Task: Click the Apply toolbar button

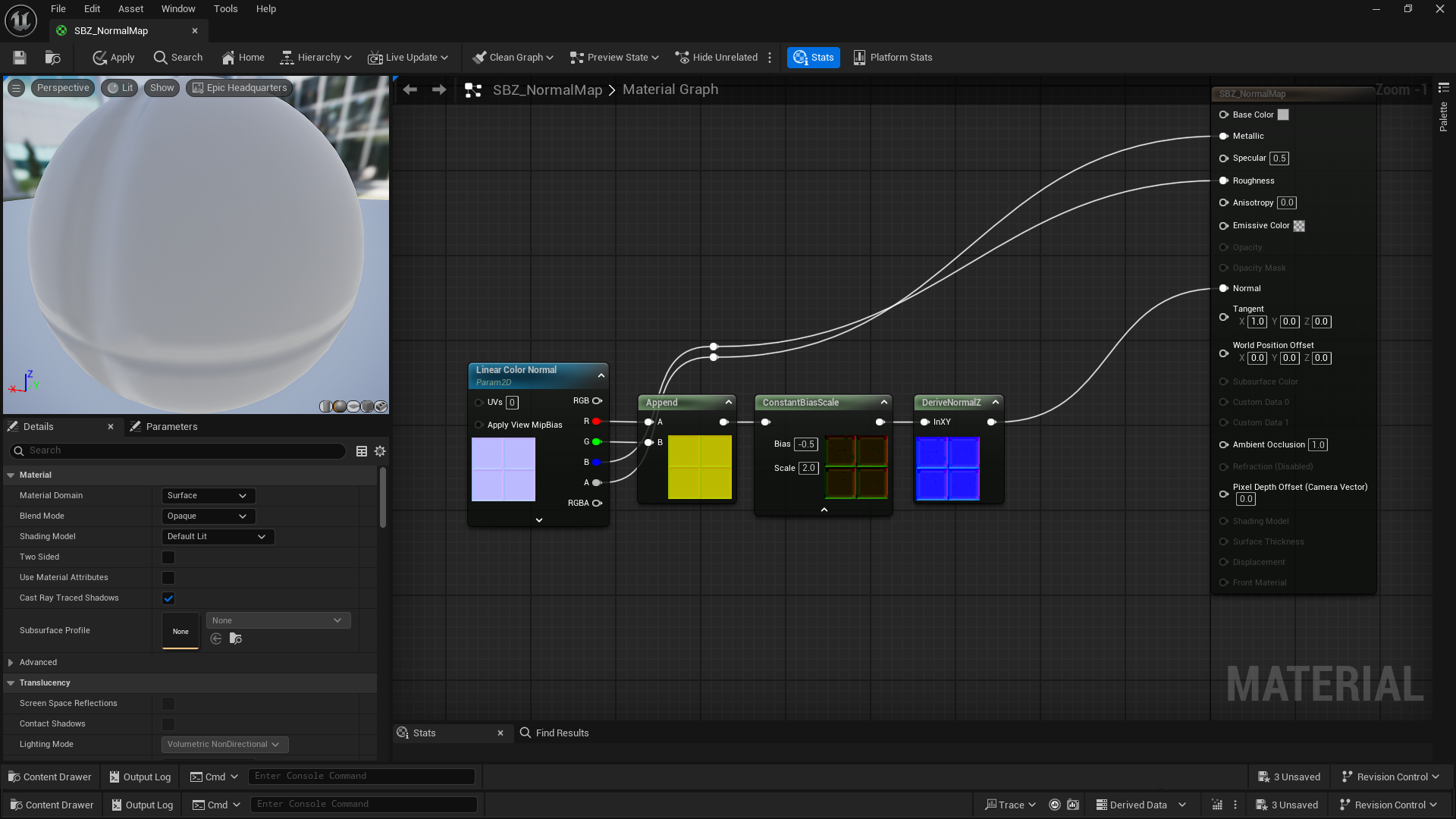Action: pos(114,58)
